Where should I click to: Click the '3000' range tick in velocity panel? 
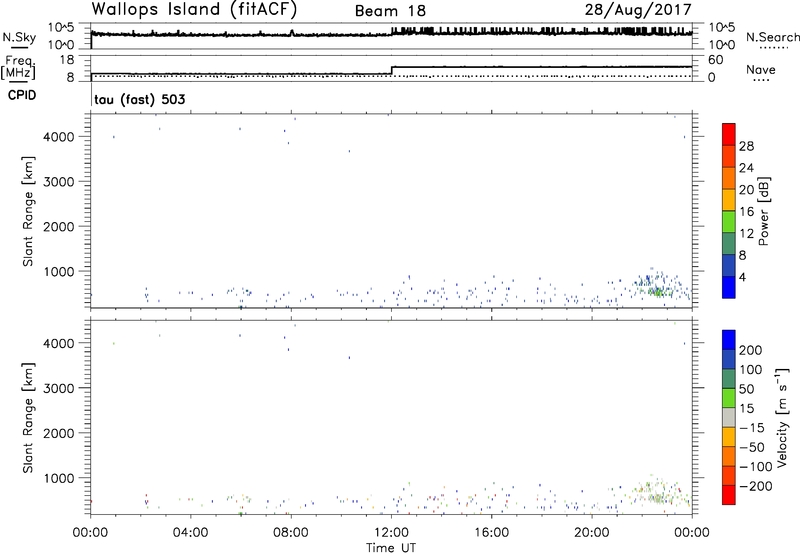coord(59,388)
